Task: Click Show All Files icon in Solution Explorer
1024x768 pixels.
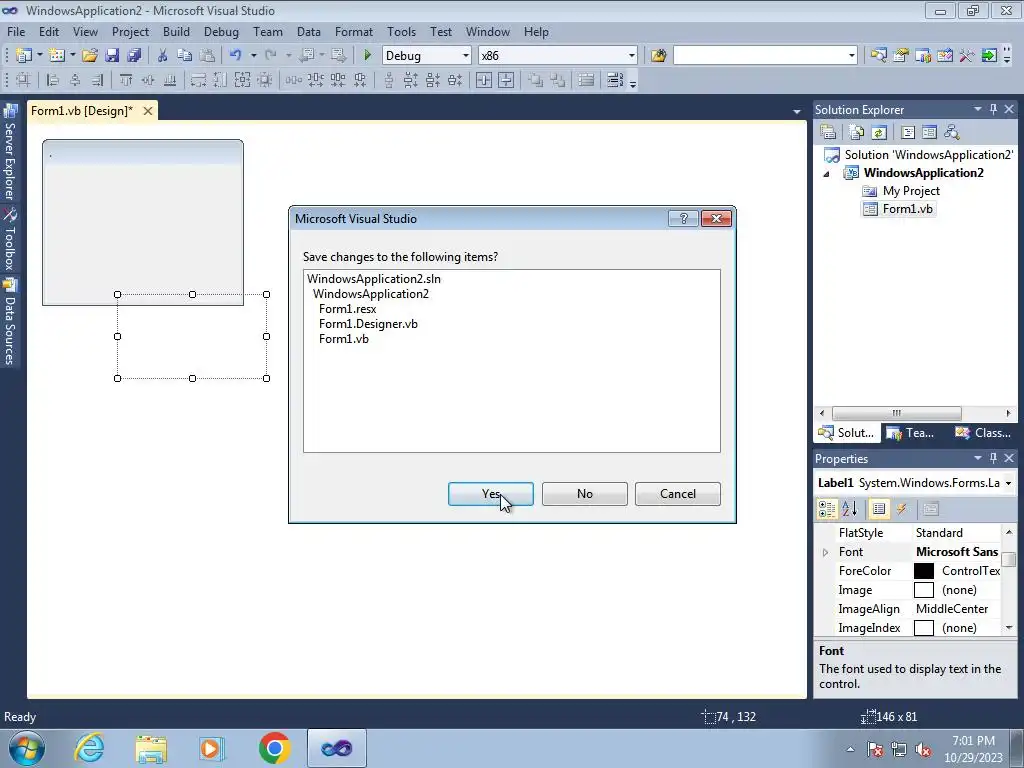Action: (857, 133)
